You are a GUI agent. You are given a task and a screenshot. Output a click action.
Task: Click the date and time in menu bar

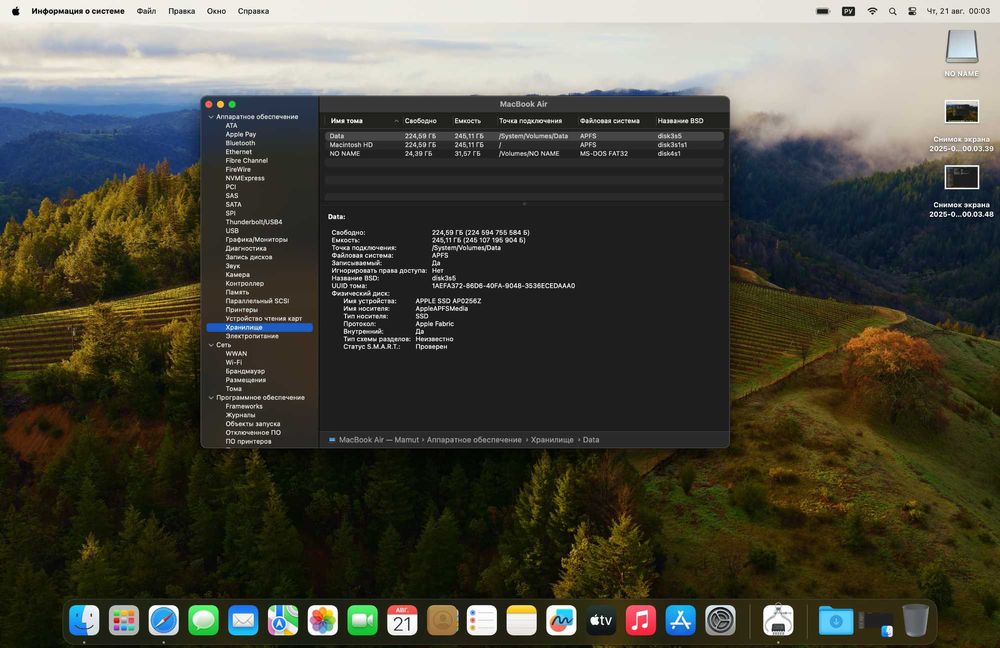(x=958, y=11)
